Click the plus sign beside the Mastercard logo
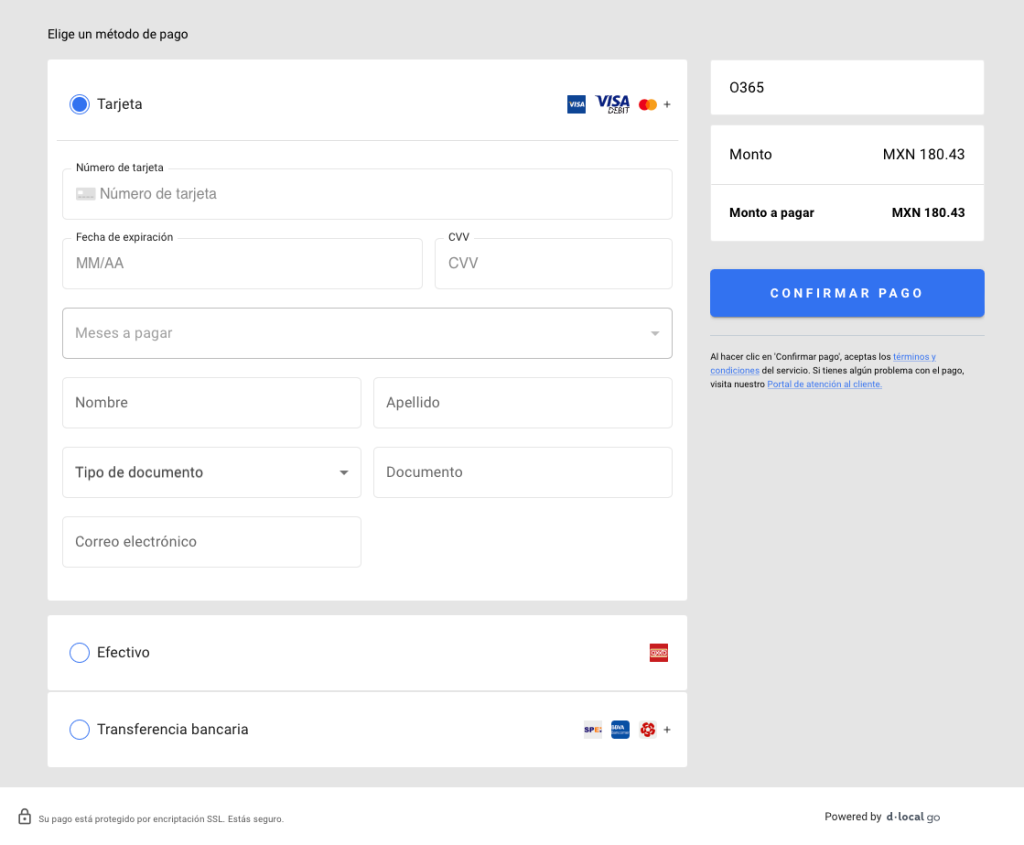This screenshot has width=1024, height=845. (667, 104)
